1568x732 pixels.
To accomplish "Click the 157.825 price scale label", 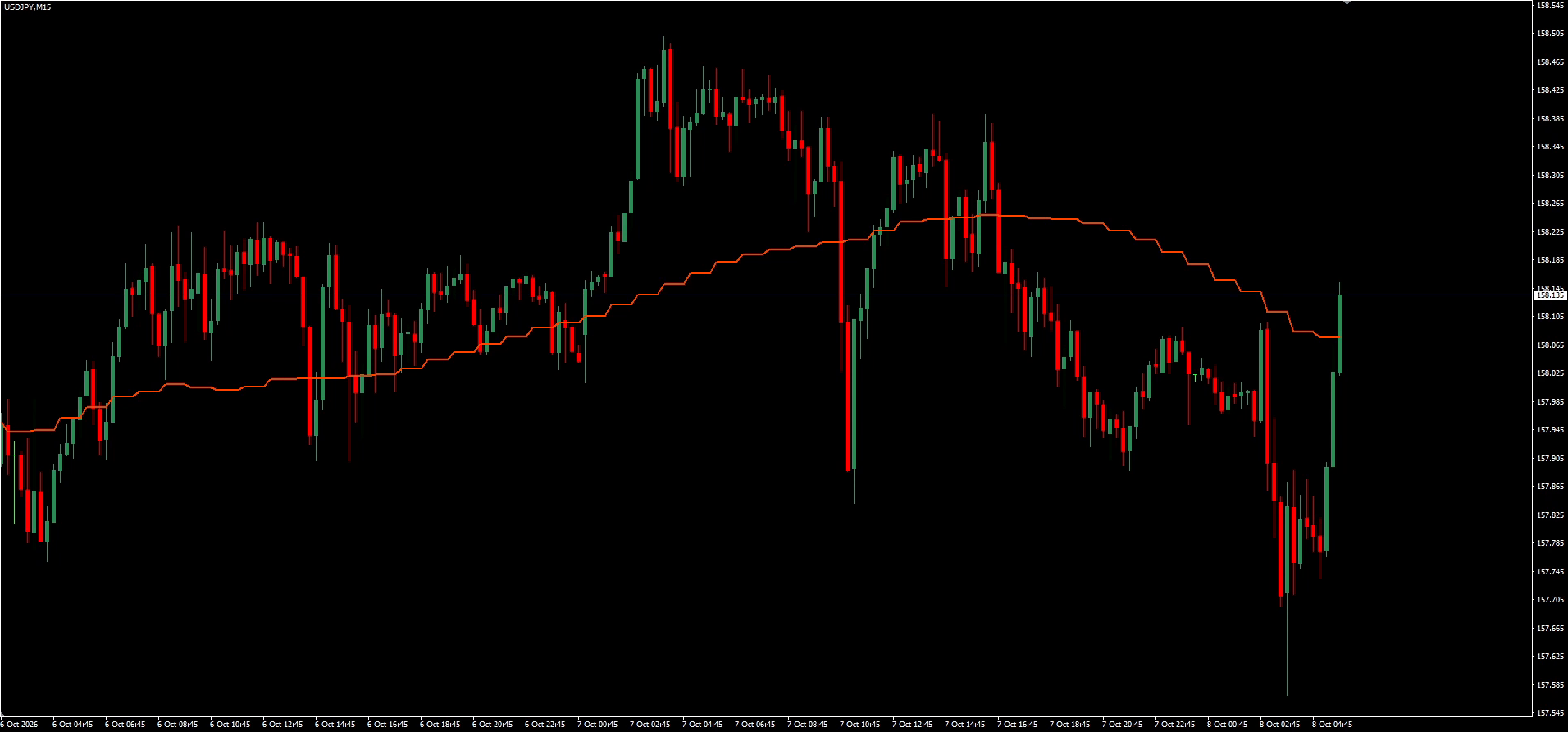I will click(x=1548, y=515).
